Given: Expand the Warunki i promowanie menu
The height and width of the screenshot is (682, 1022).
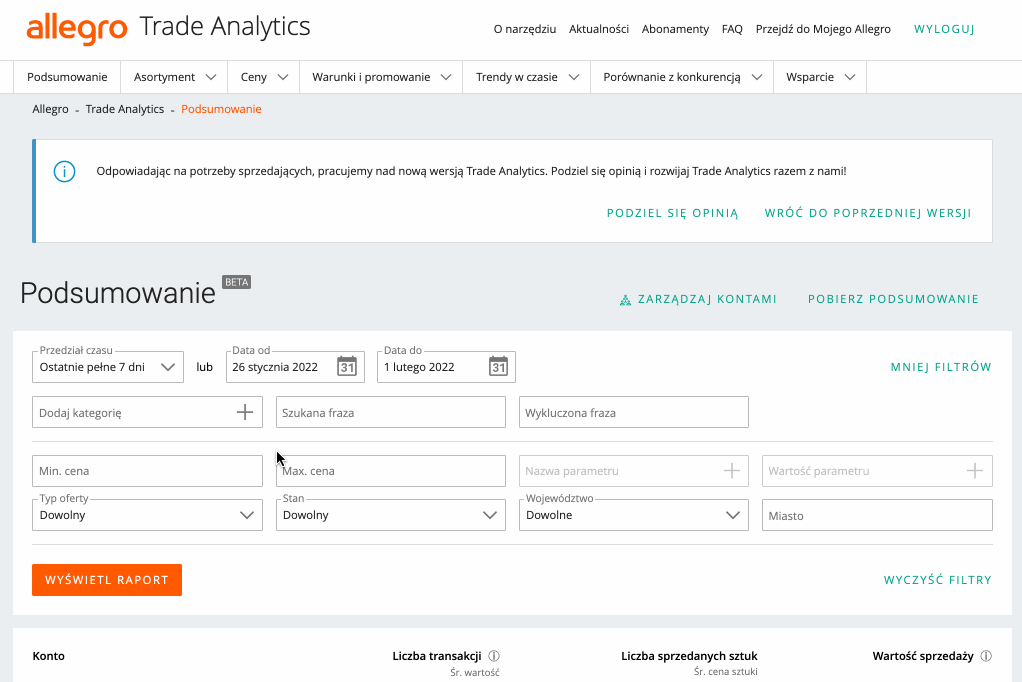Looking at the screenshot, I should coord(381,77).
